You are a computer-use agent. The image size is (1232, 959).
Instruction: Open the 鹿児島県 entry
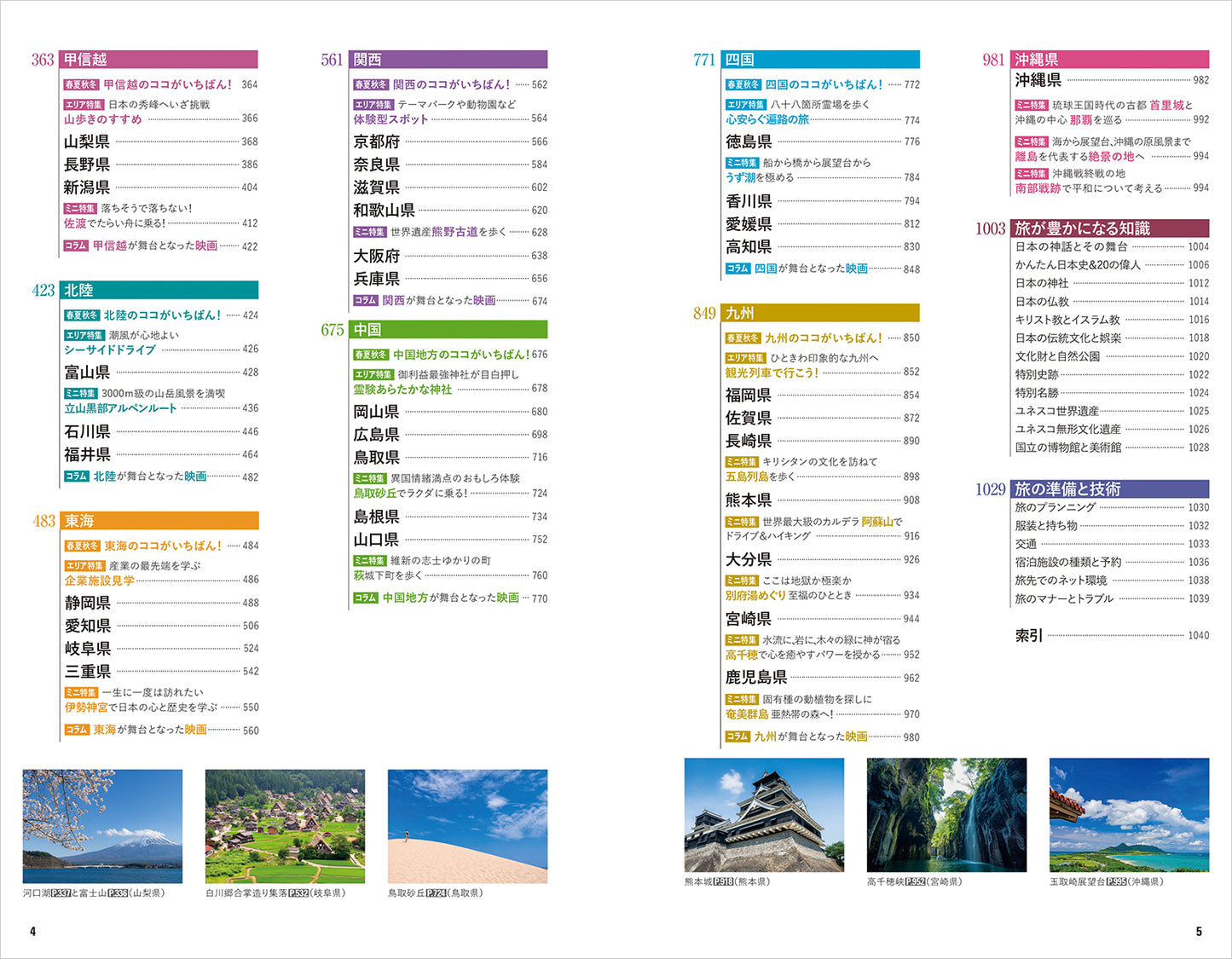(x=755, y=678)
